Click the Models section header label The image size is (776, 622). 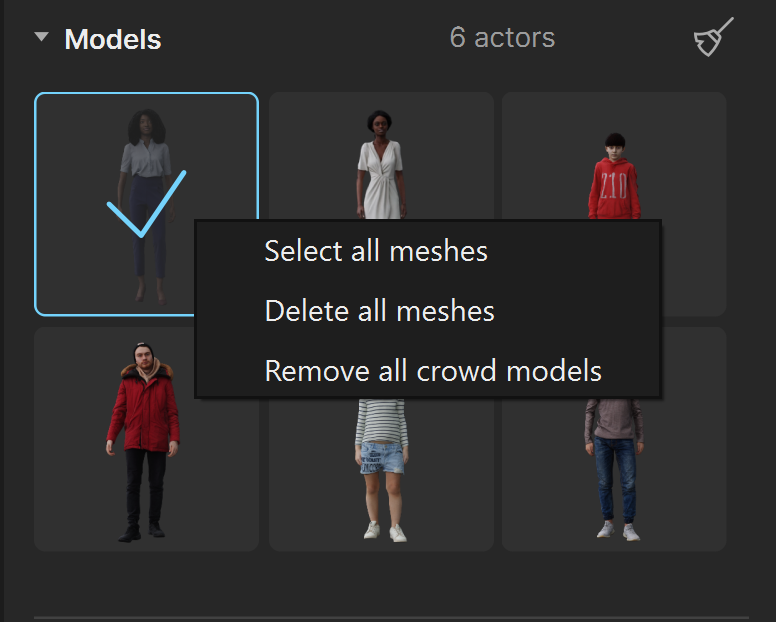tap(113, 39)
